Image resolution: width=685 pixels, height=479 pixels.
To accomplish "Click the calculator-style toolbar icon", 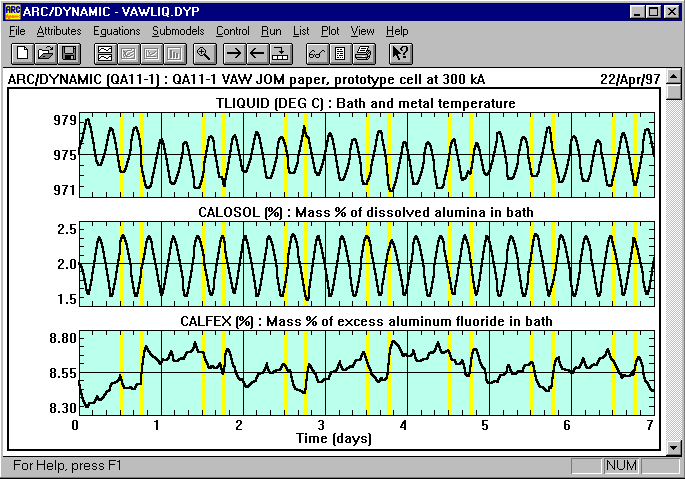I will (339, 53).
